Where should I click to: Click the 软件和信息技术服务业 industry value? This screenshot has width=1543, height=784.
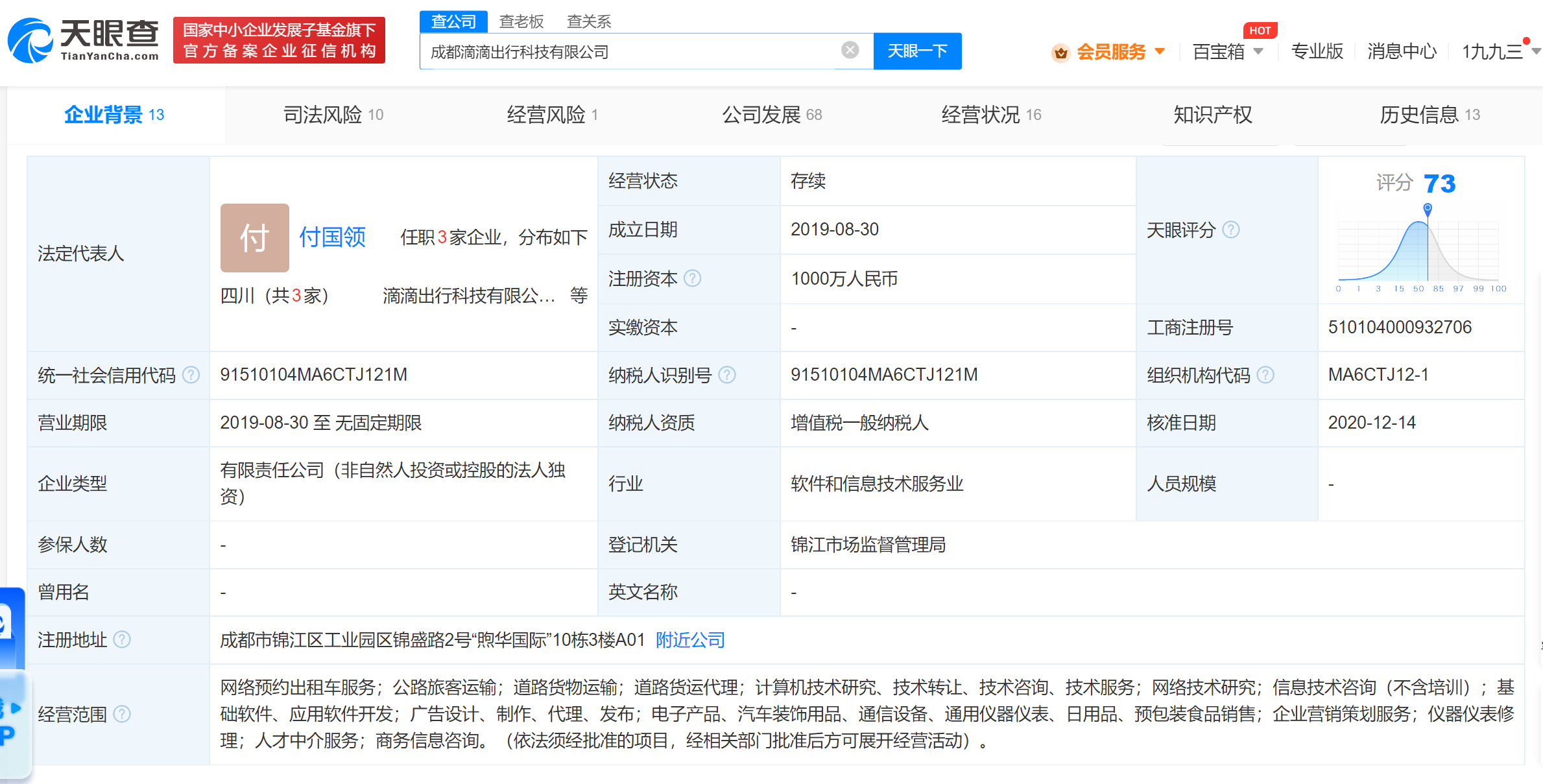point(877,484)
